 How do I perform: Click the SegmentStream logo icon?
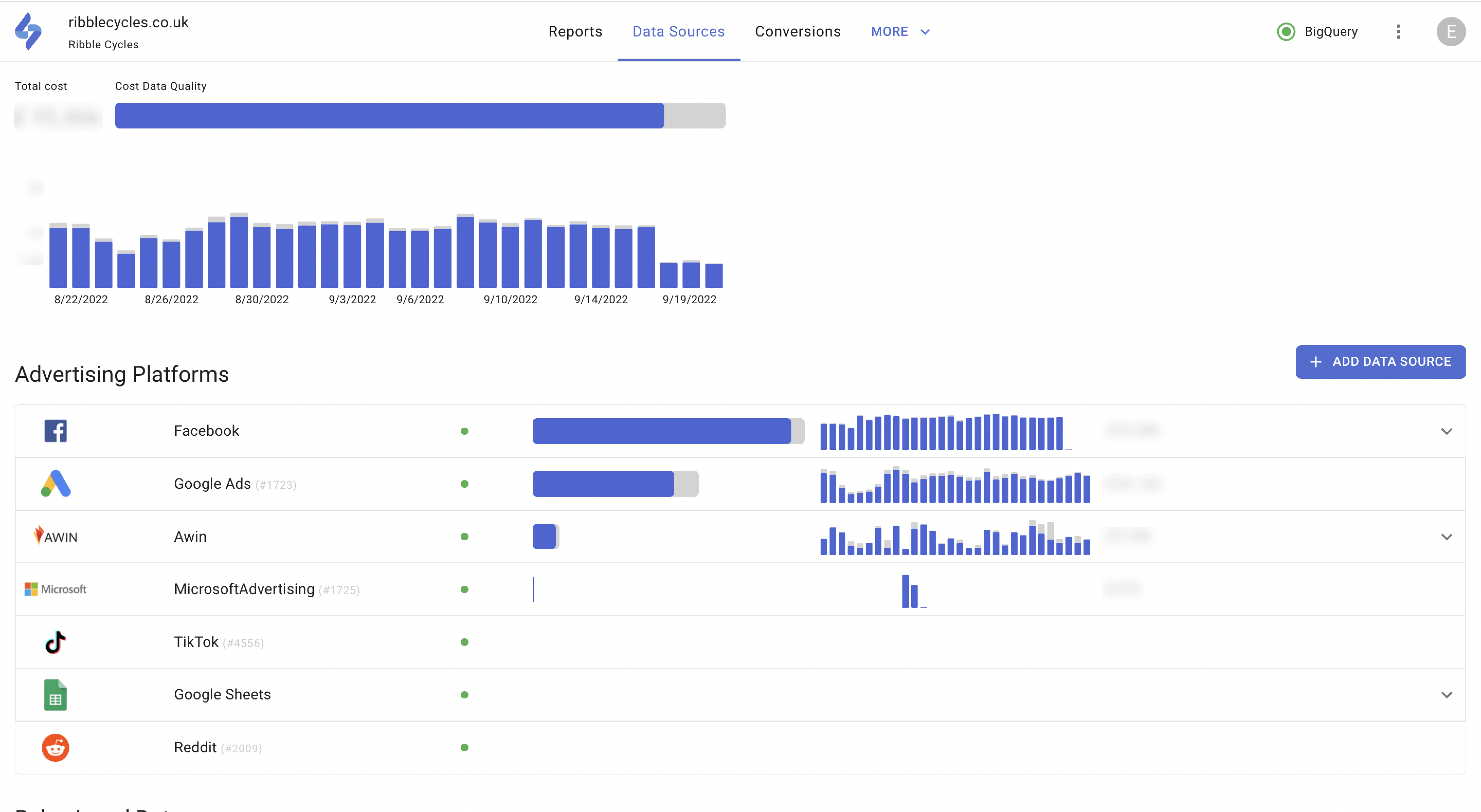28,32
